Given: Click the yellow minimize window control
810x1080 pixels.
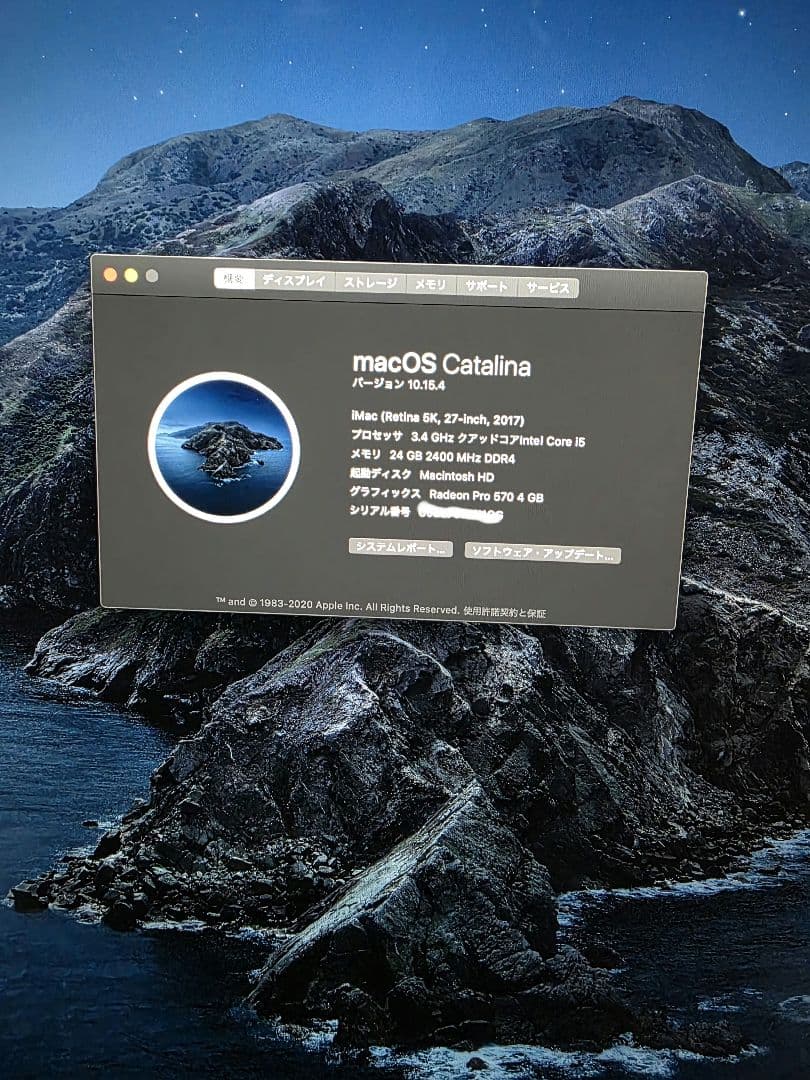Looking at the screenshot, I should point(131,273).
